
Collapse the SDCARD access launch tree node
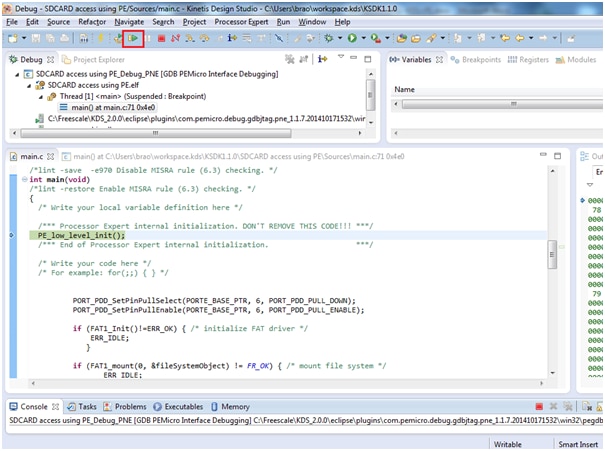coord(16,75)
